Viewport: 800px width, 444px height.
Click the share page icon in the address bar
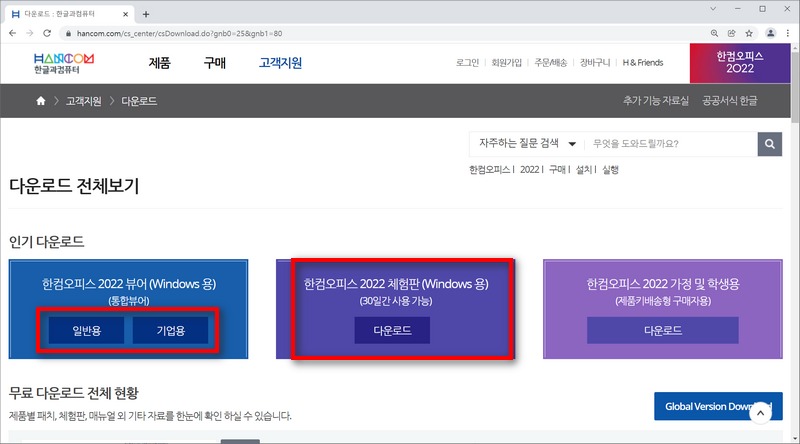click(x=732, y=33)
